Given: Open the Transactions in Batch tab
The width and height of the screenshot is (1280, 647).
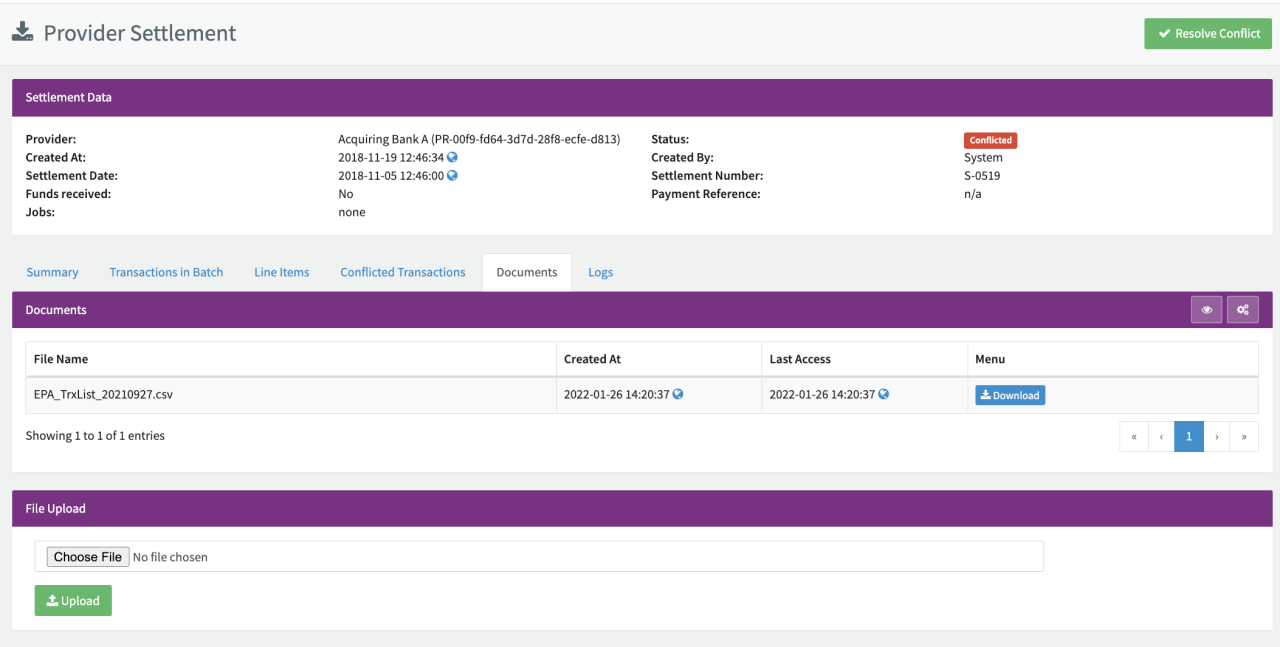Looking at the screenshot, I should (166, 272).
